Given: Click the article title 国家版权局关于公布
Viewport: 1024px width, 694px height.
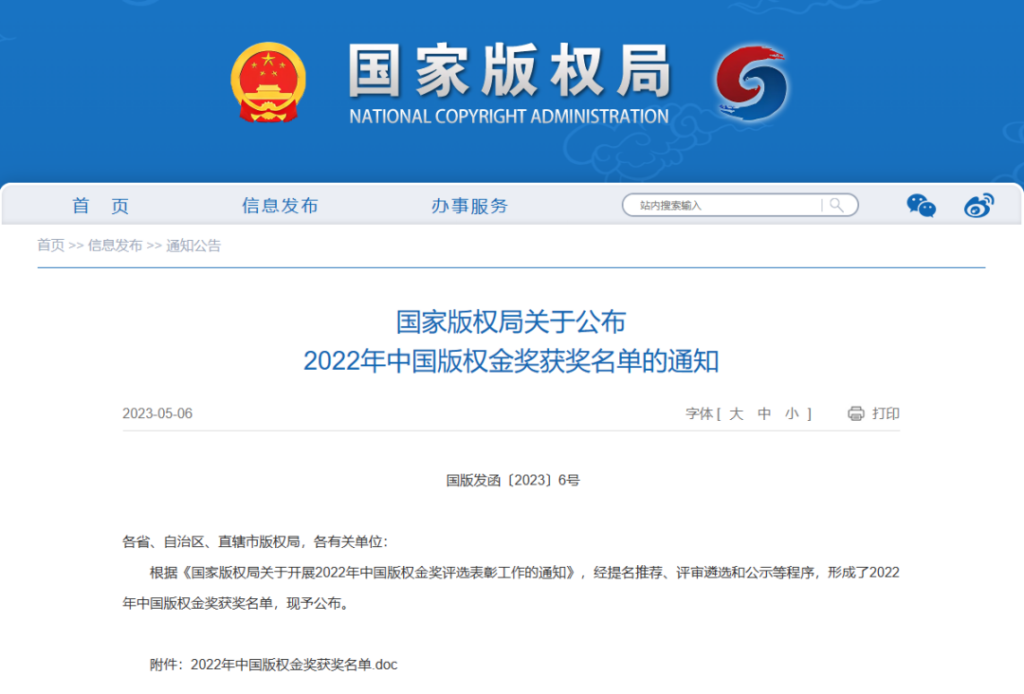Looking at the screenshot, I should [511, 322].
